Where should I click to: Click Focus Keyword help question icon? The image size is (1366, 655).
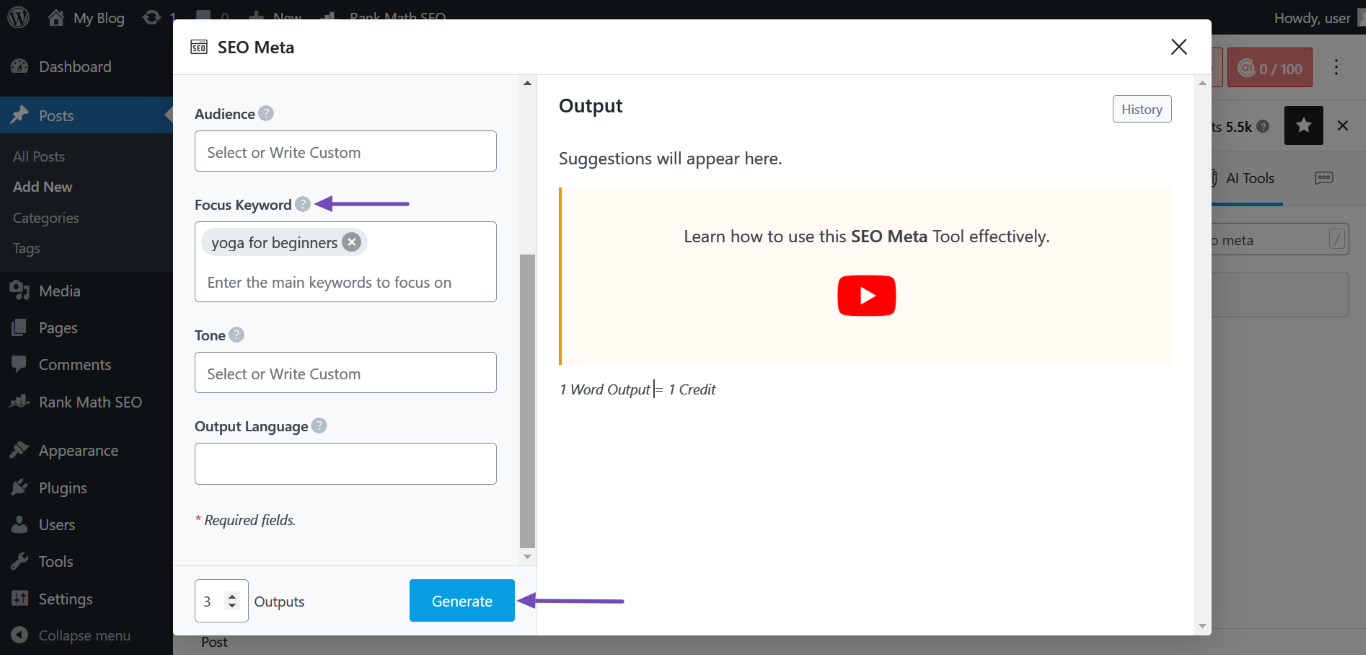point(303,205)
